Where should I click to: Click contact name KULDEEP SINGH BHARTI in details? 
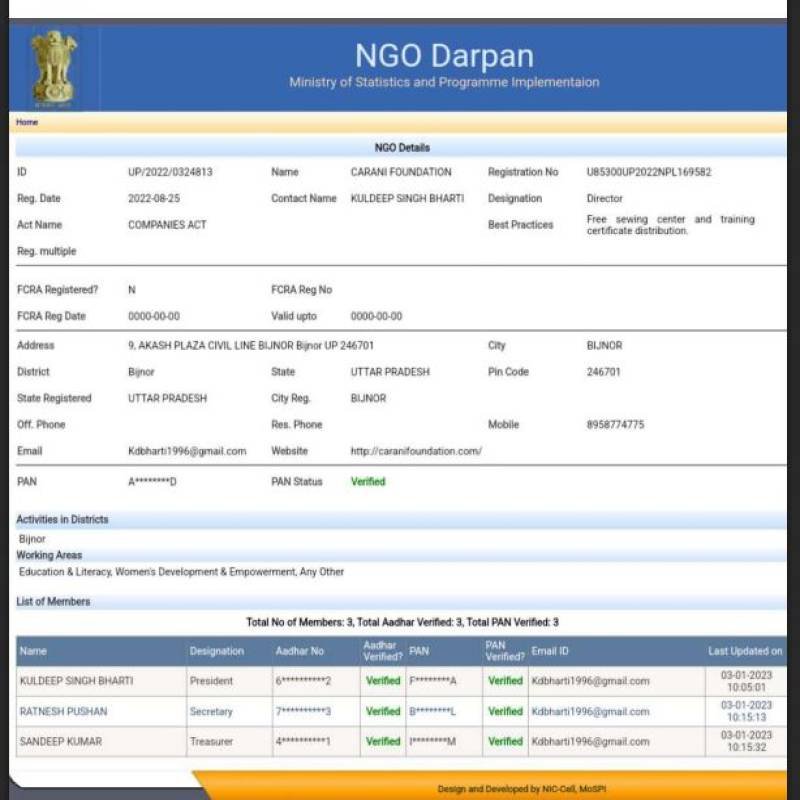click(407, 198)
